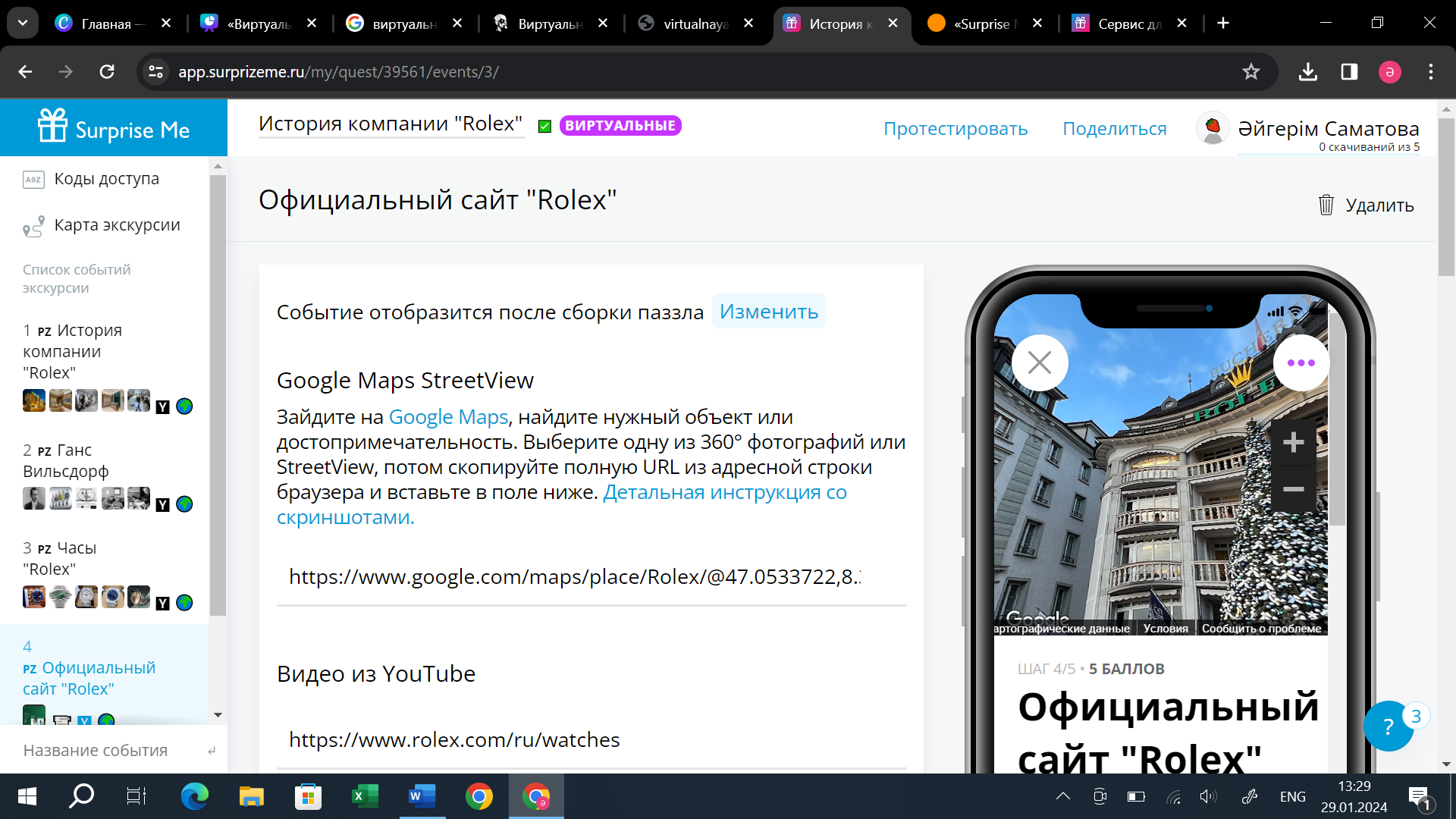Viewport: 1456px width, 819px height.
Task: Click the Изменить button
Action: (x=768, y=312)
